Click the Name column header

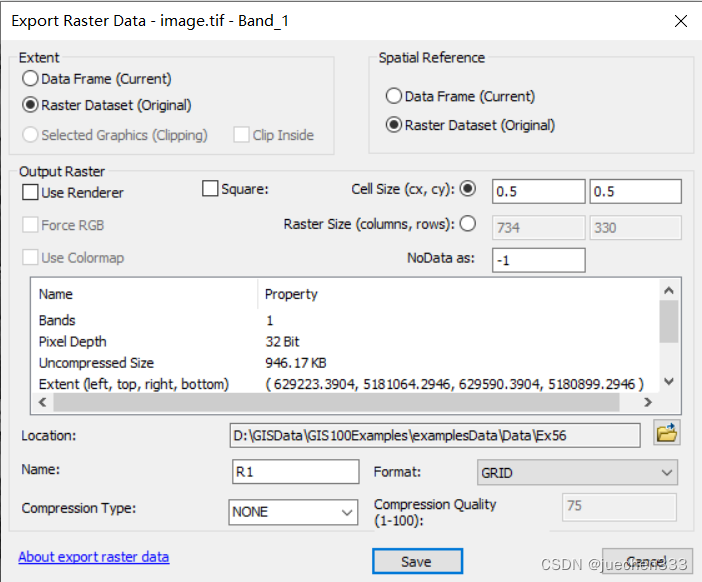pos(146,294)
